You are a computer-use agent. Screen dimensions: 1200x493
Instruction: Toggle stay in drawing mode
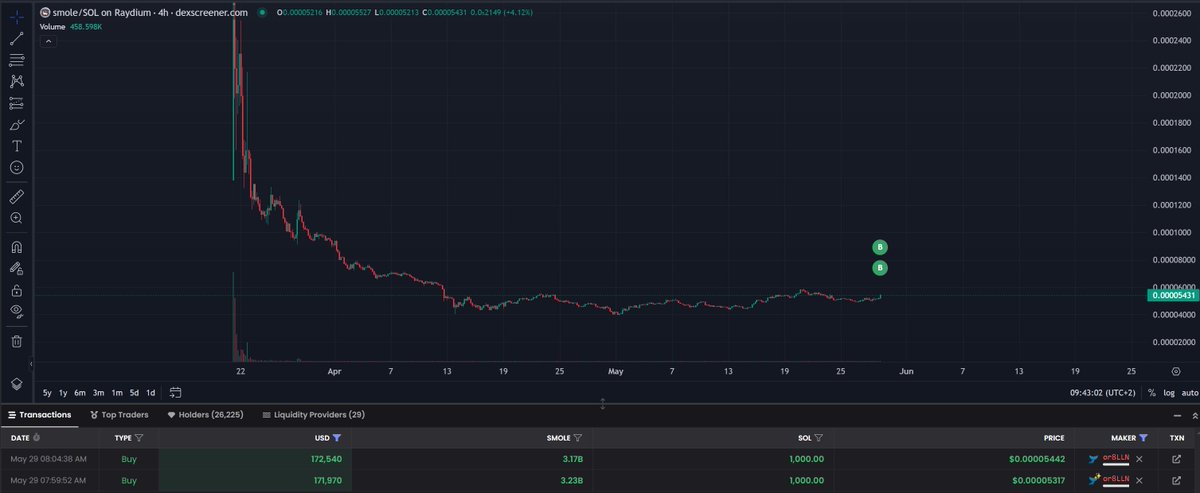[17, 268]
